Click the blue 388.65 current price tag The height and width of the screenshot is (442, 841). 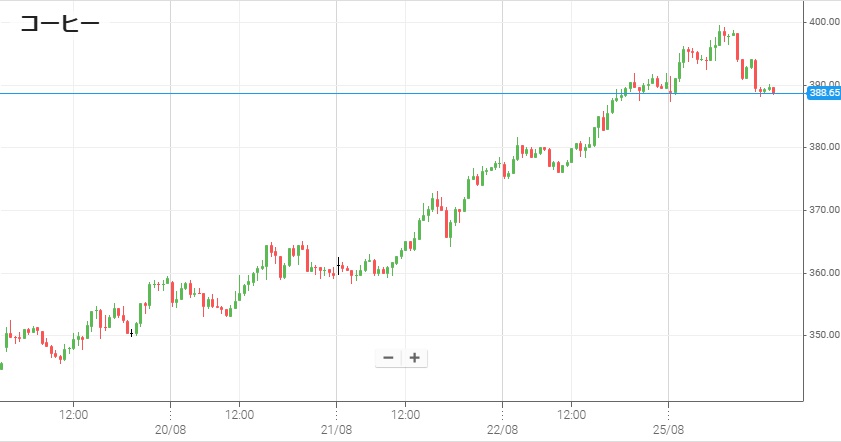(x=824, y=93)
